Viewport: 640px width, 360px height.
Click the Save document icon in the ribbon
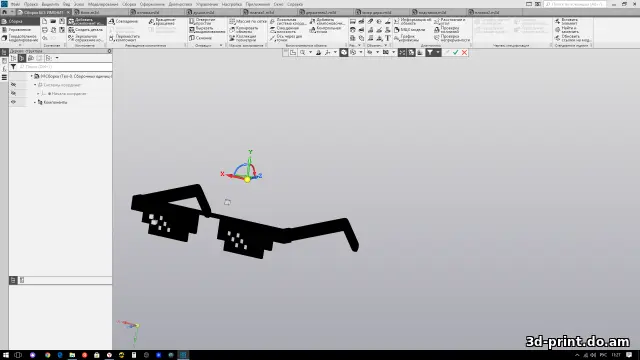[62, 21]
